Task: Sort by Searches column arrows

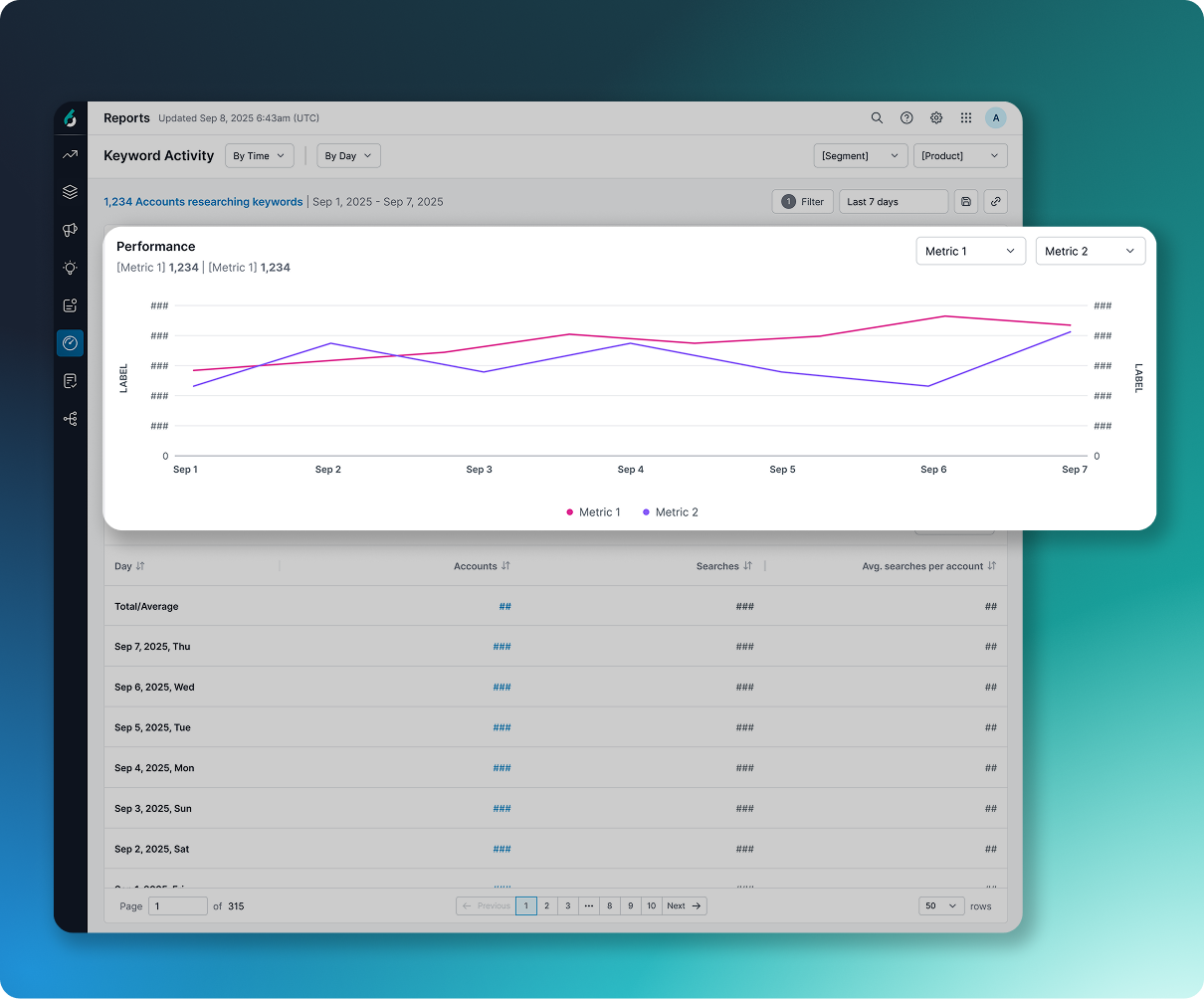Action: coord(747,566)
